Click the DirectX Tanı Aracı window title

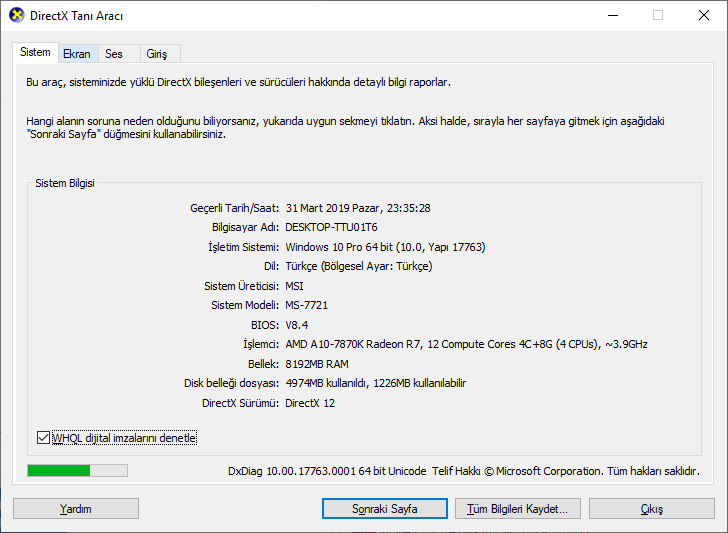point(77,16)
